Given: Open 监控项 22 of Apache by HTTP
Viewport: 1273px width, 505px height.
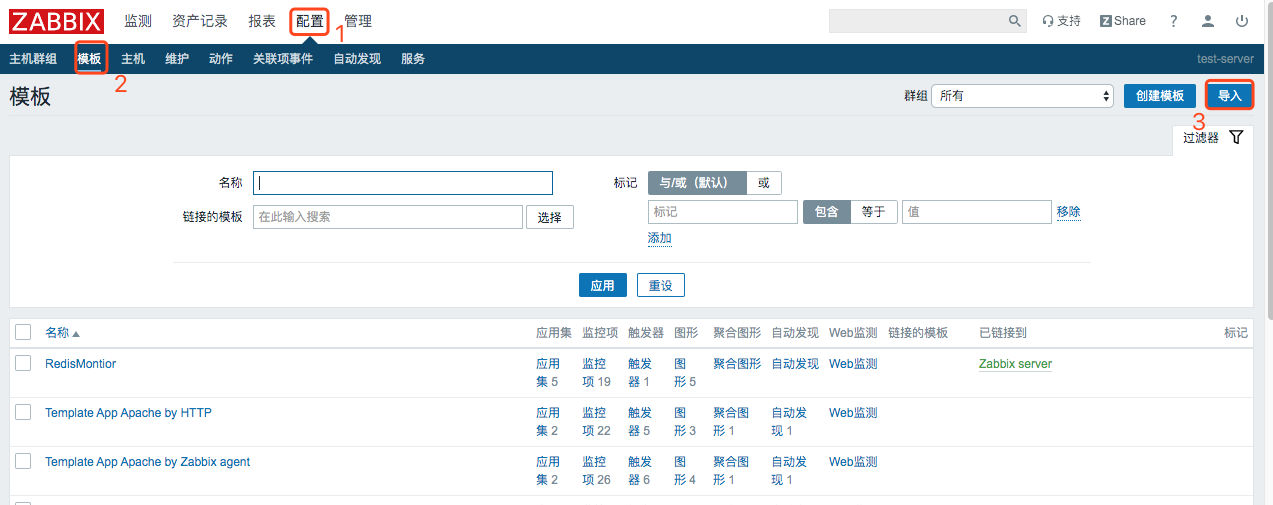Looking at the screenshot, I should tap(596, 421).
